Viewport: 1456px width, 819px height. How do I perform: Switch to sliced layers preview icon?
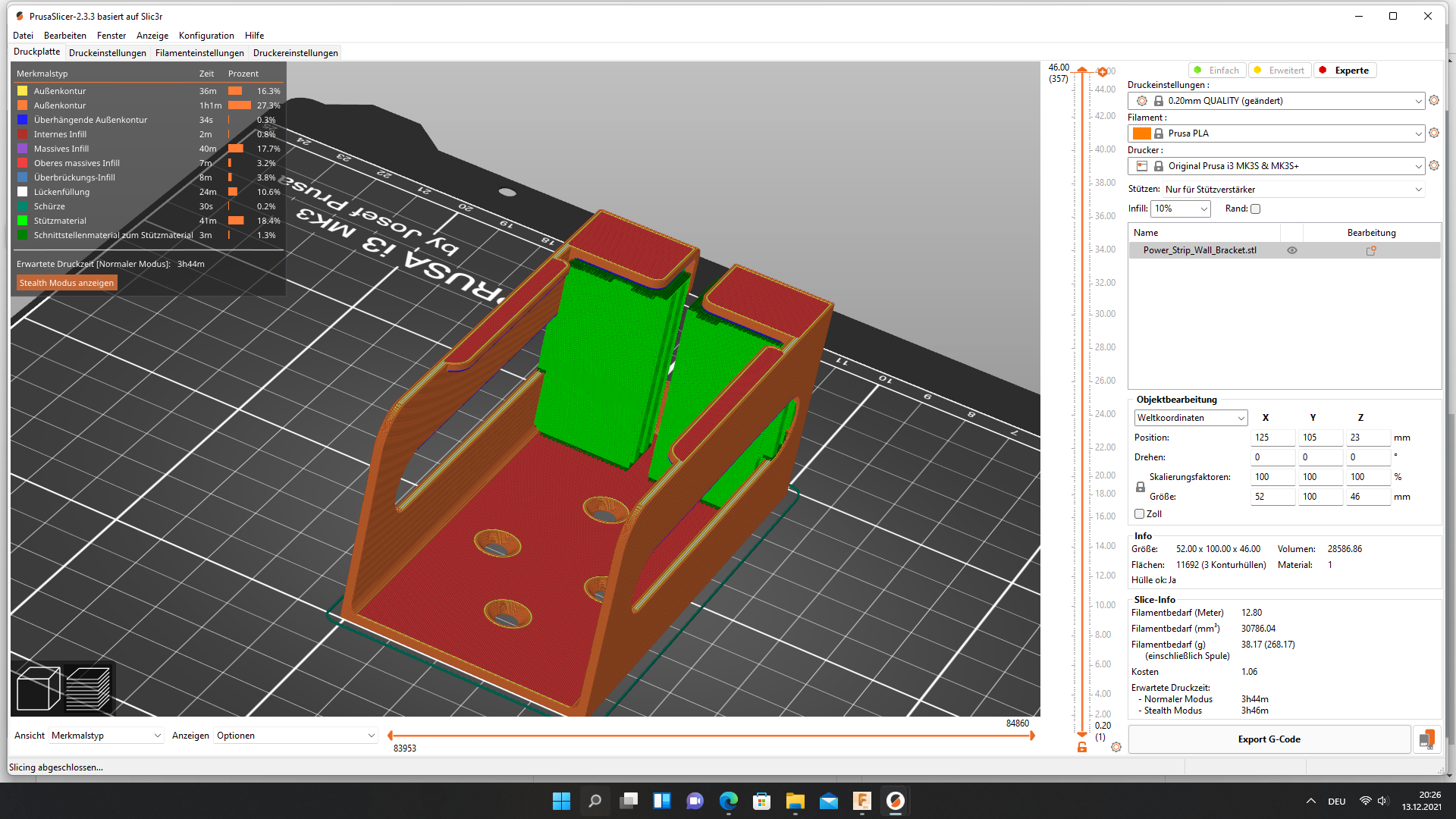click(88, 689)
